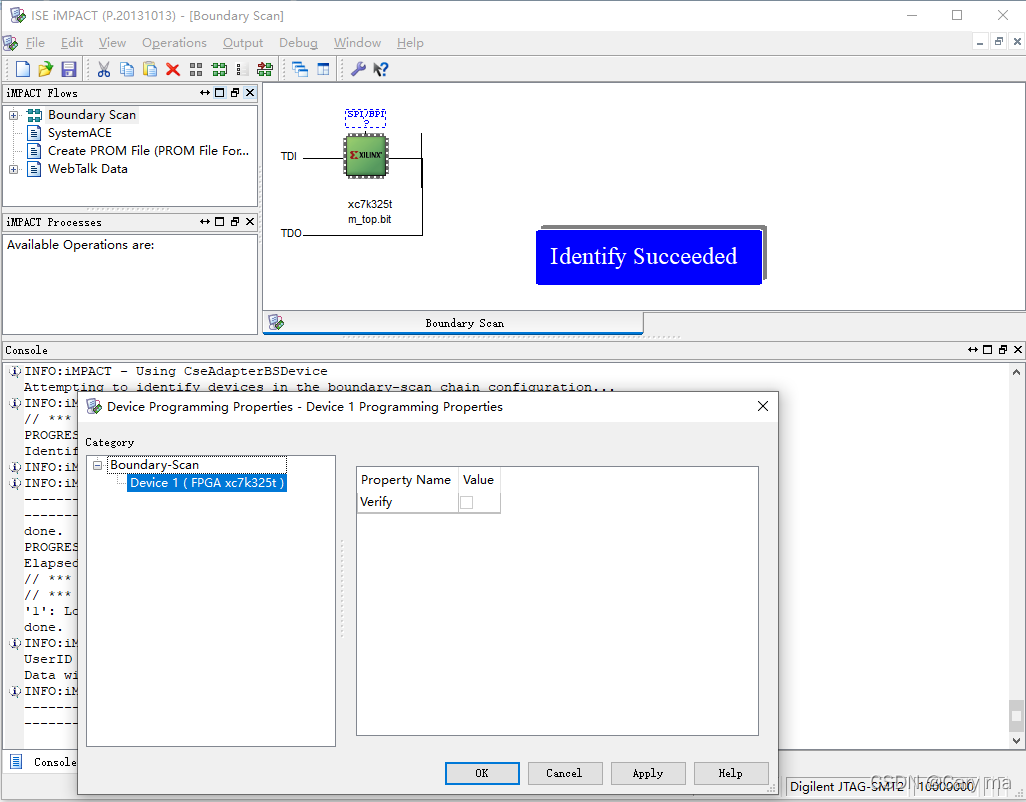The image size is (1026, 802).
Task: Expand the WebTalk Data node
Action: click(x=13, y=169)
